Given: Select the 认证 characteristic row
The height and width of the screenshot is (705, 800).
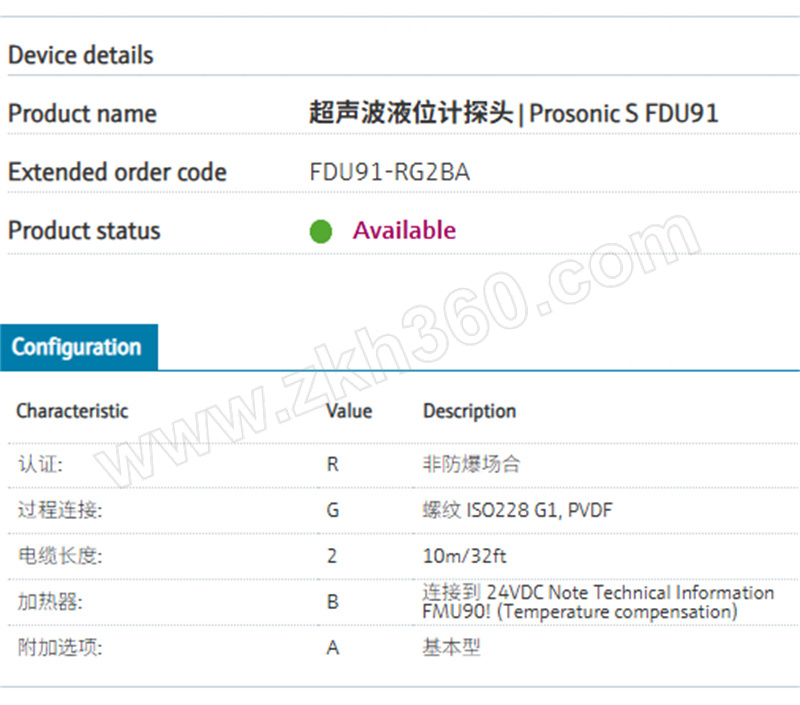Looking at the screenshot, I should [404, 465].
